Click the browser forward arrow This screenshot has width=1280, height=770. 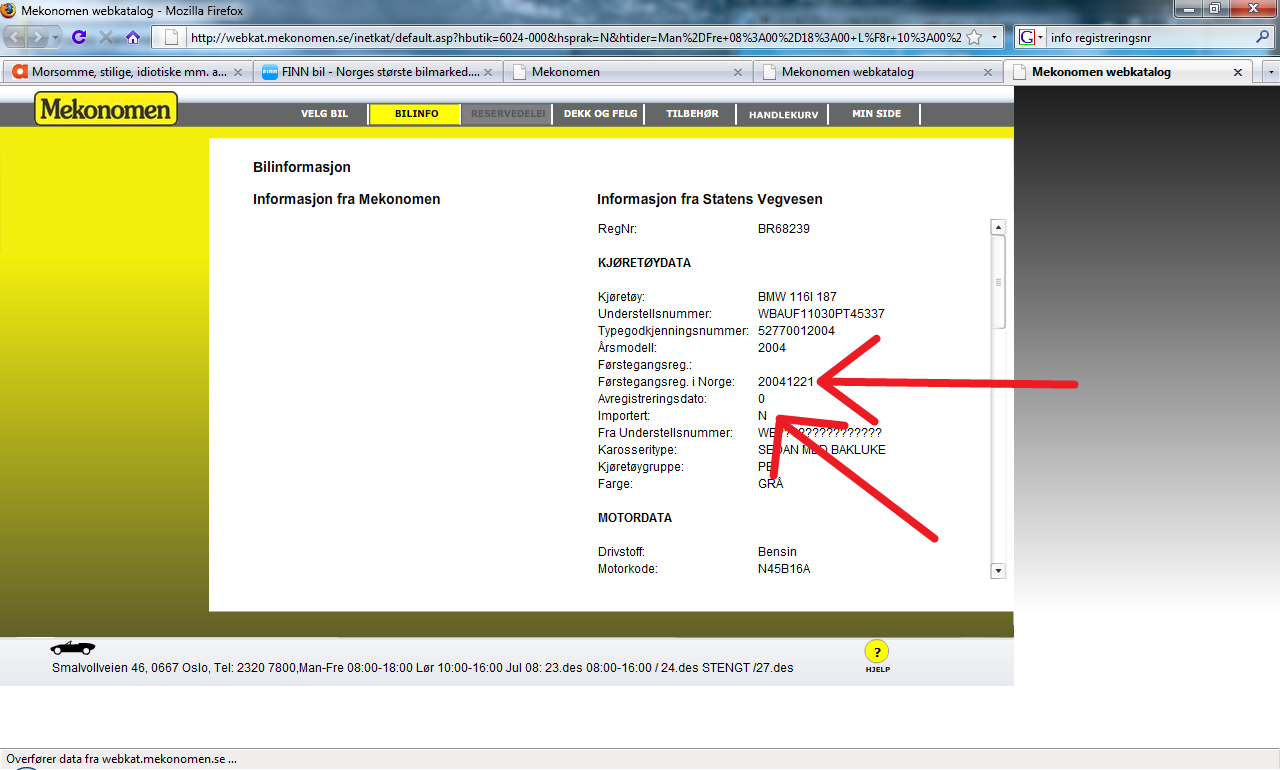[x=38, y=37]
